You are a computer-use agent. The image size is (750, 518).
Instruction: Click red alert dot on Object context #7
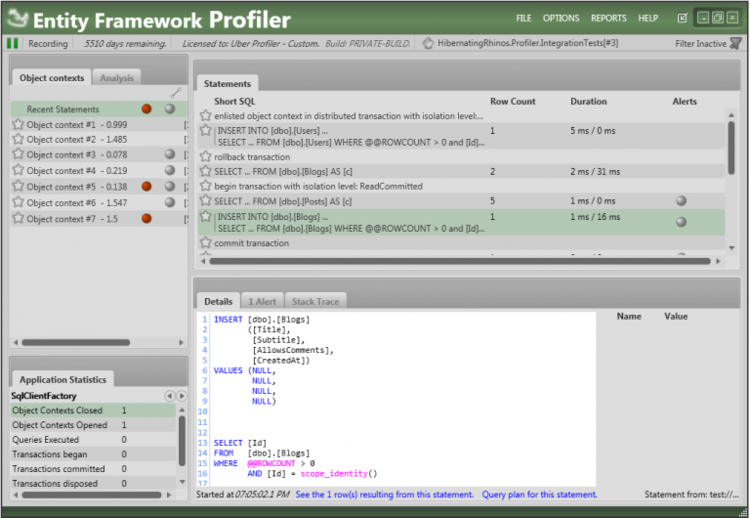click(x=147, y=219)
